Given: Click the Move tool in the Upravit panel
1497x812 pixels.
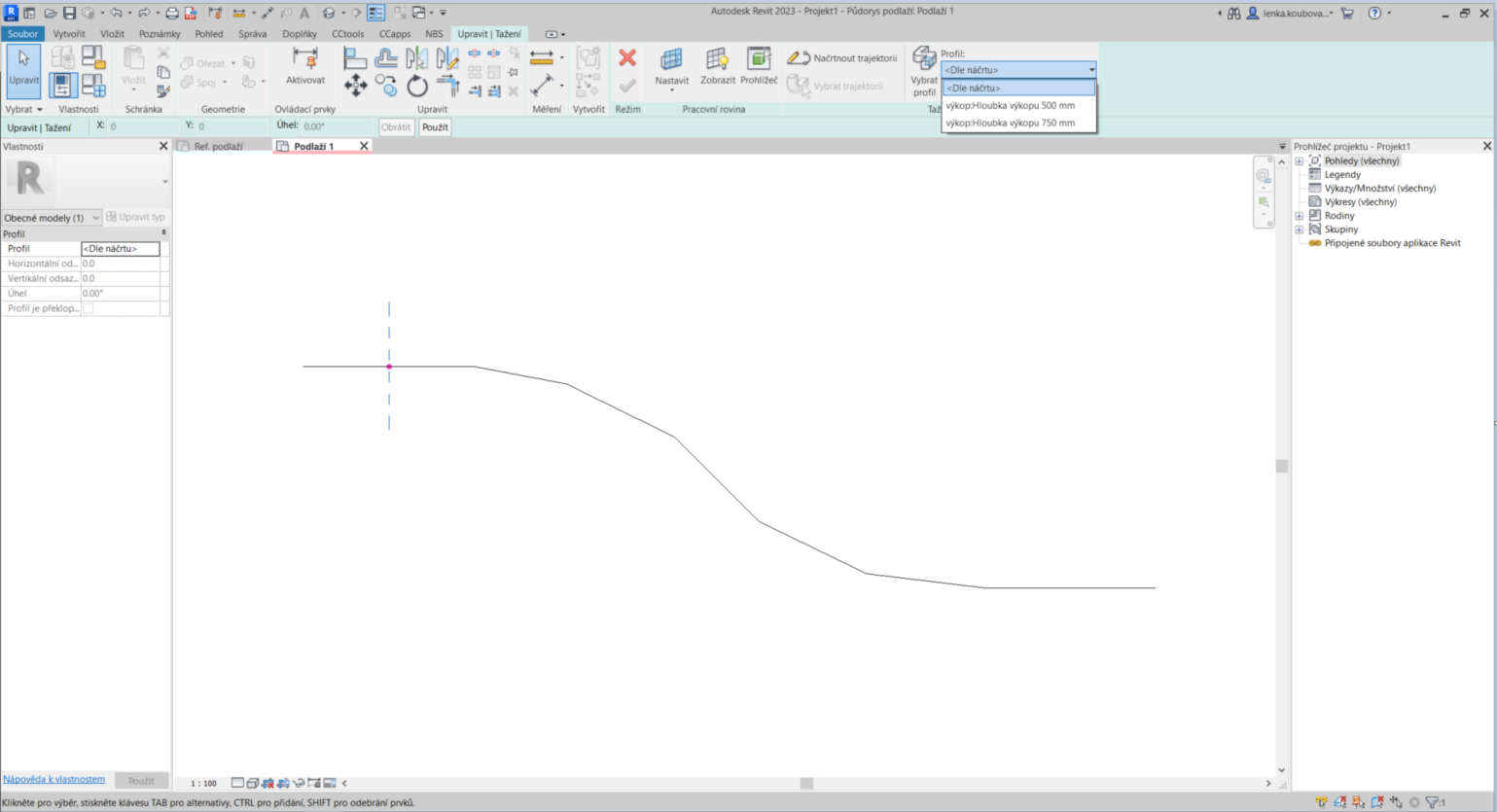Looking at the screenshot, I should pos(355,86).
